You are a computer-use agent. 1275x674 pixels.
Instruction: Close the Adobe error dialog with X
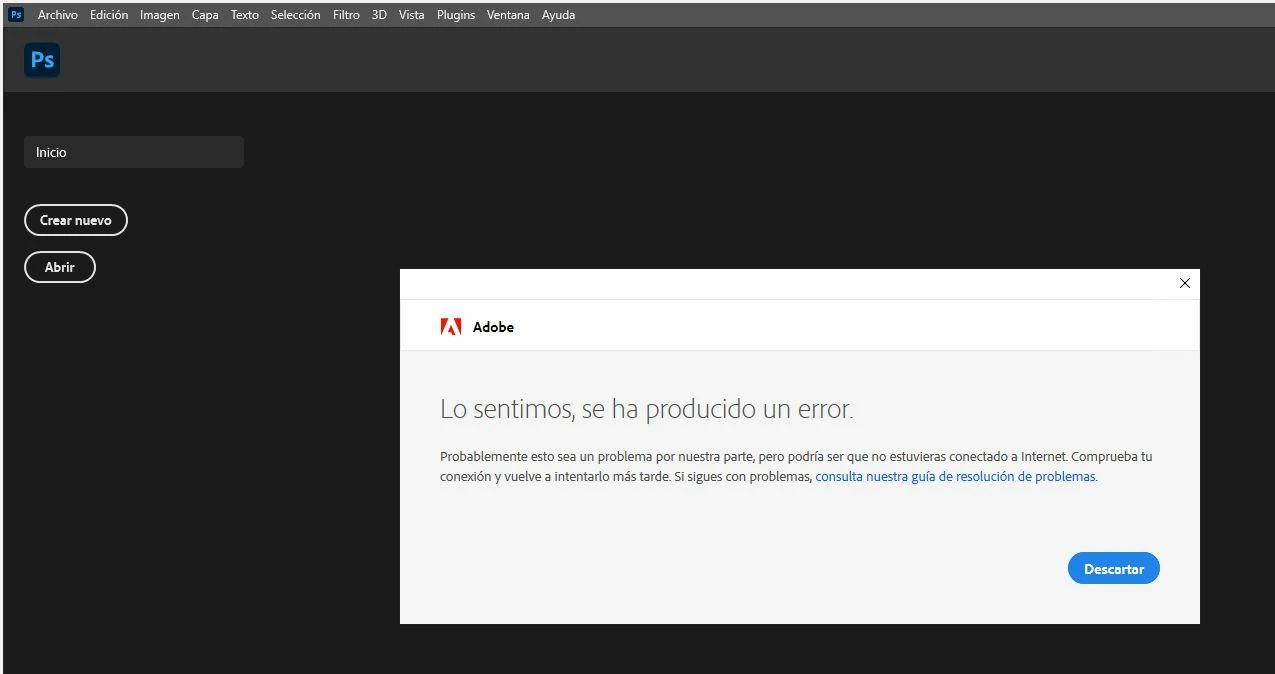click(1185, 283)
